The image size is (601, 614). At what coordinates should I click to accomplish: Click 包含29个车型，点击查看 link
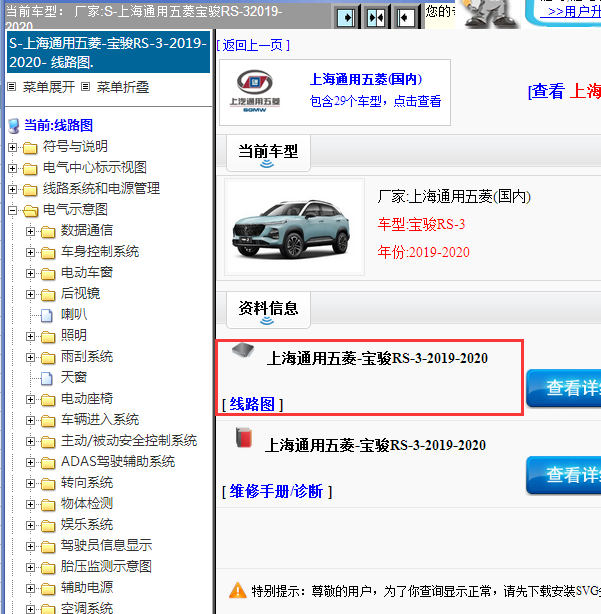[x=375, y=101]
